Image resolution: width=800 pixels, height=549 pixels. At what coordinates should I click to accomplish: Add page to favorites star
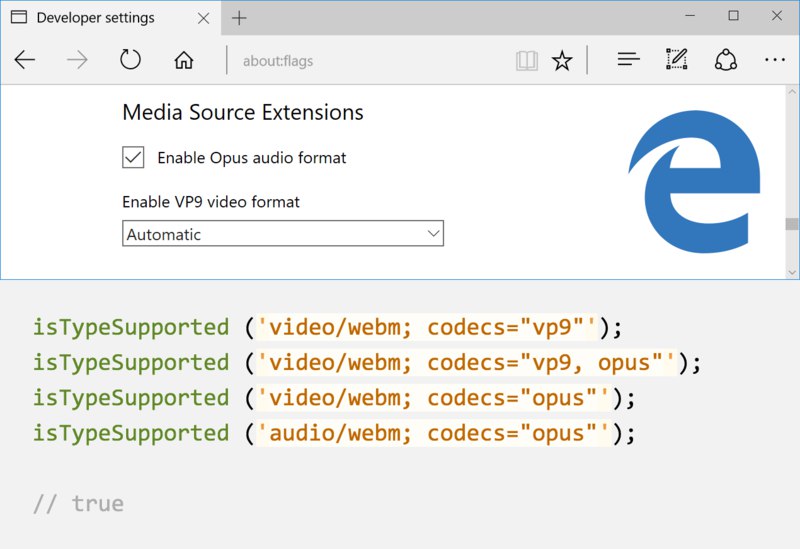[562, 61]
